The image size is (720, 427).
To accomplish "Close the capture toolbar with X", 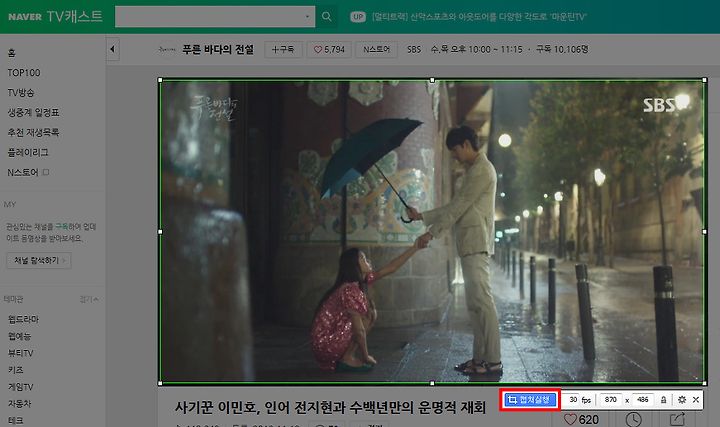I will coord(696,400).
